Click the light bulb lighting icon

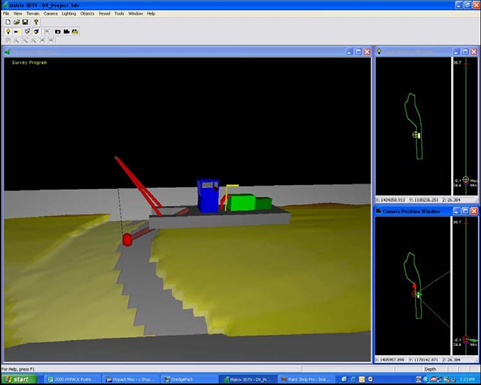8,31
